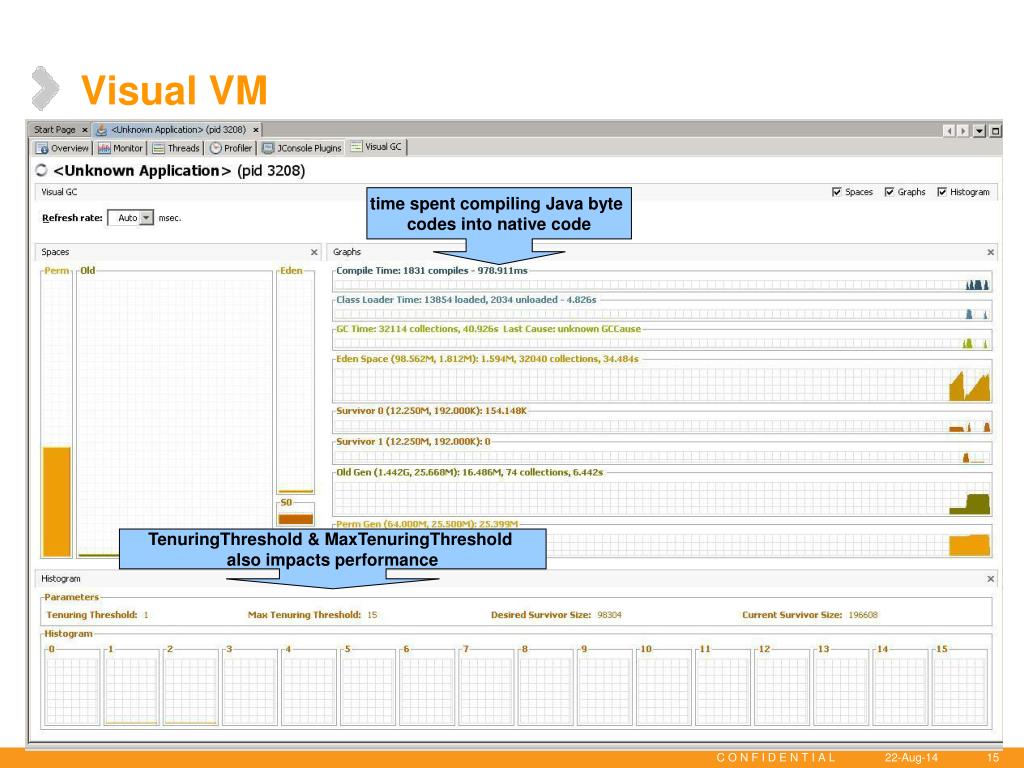Open the Profiler tab

point(231,148)
